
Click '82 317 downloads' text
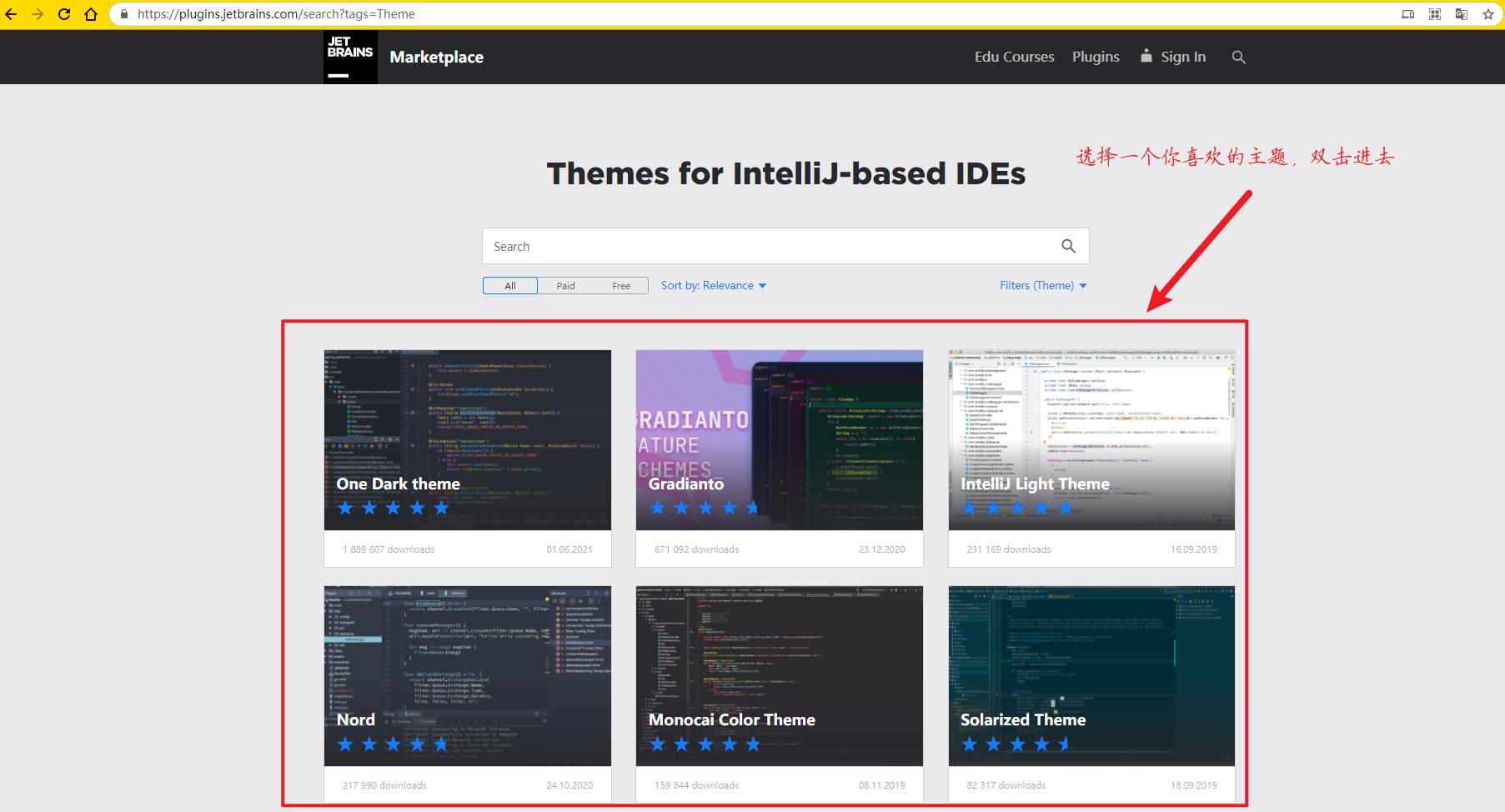pyautogui.click(x=1006, y=785)
